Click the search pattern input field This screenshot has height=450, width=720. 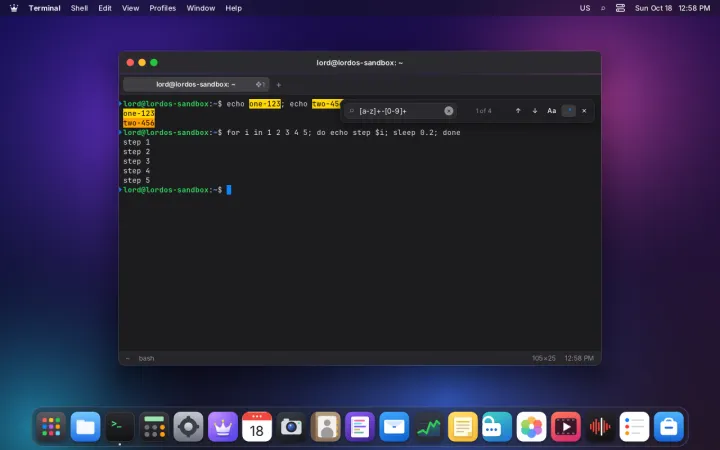(x=399, y=111)
